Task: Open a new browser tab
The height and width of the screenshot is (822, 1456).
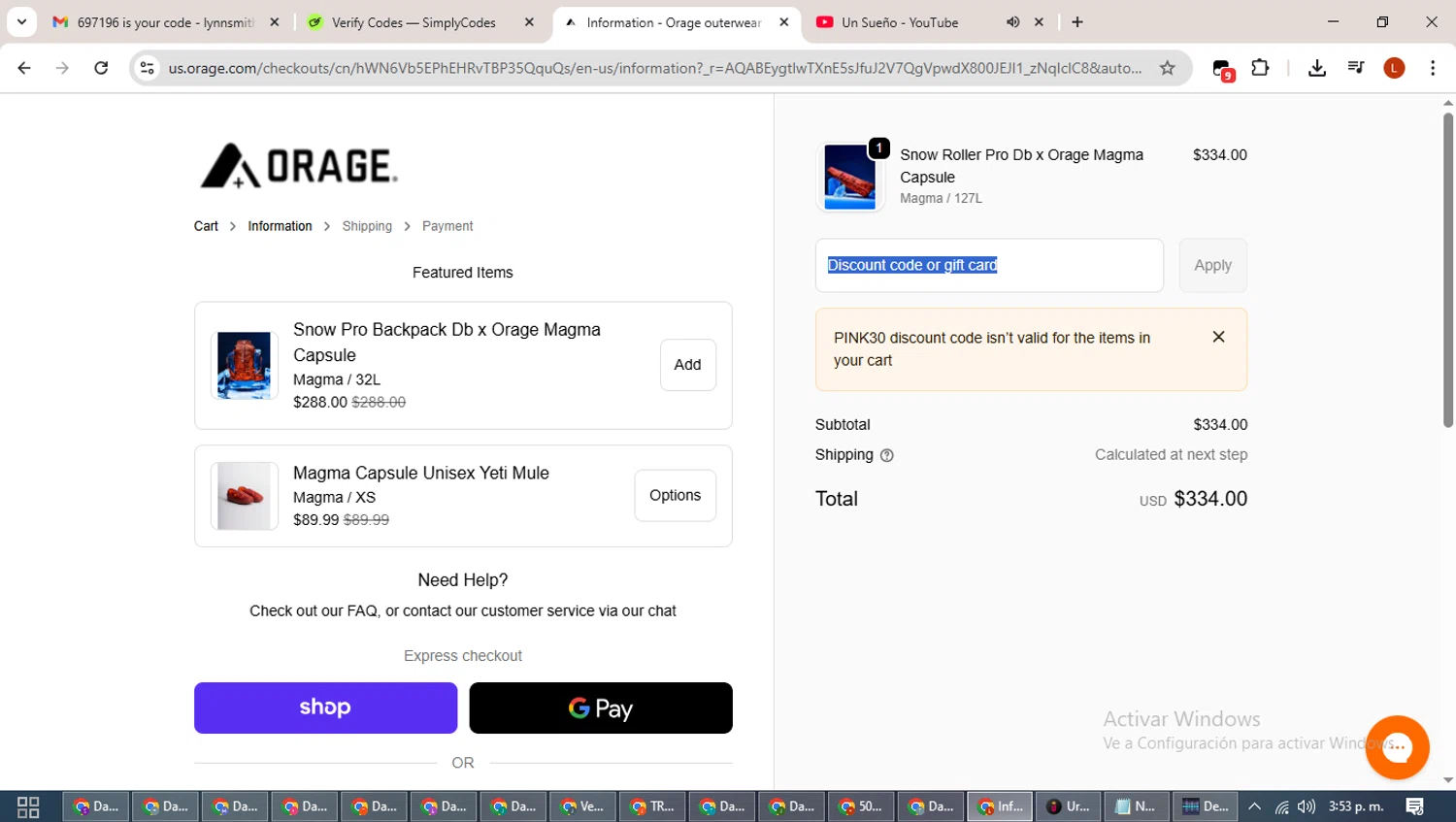Action: pyautogui.click(x=1077, y=22)
